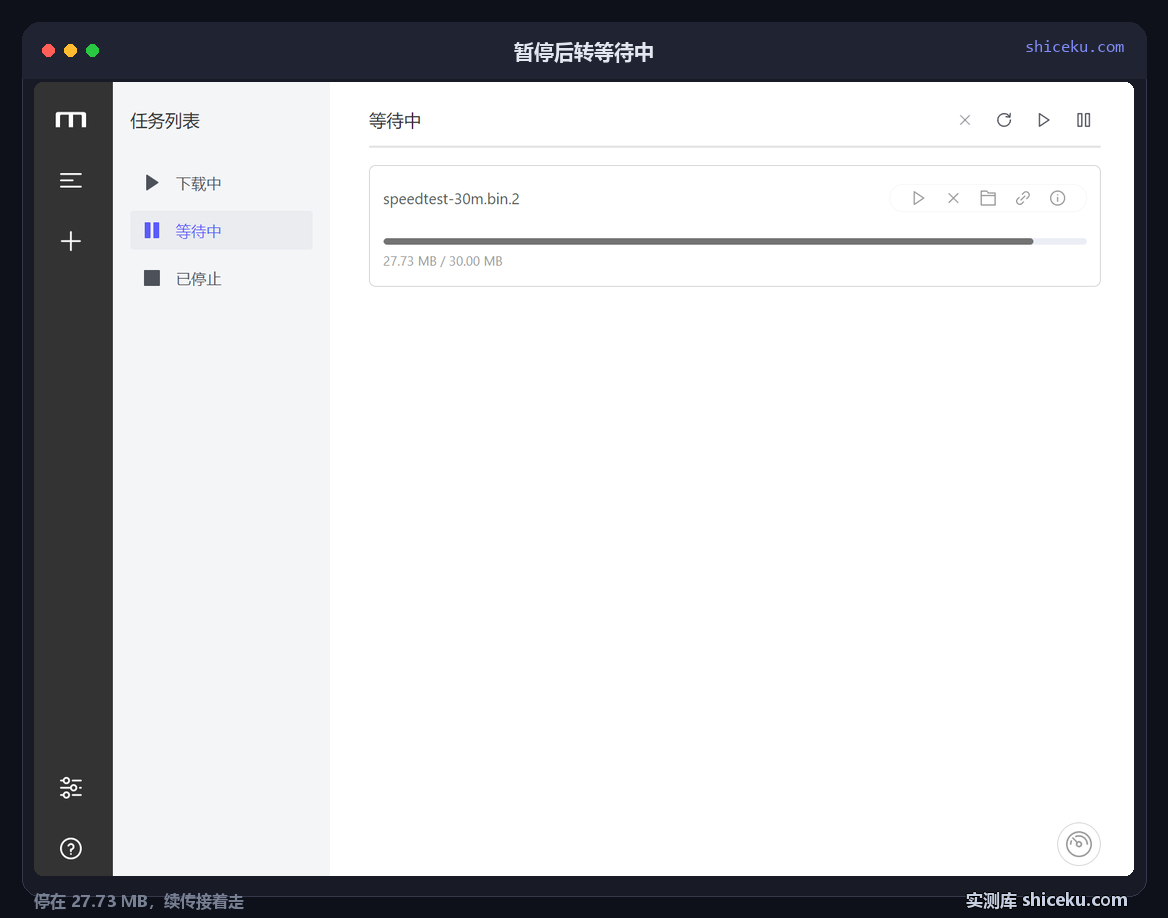Copy link of speedtest-30m.bin.2 task
The height and width of the screenshot is (918, 1168).
1023,198
